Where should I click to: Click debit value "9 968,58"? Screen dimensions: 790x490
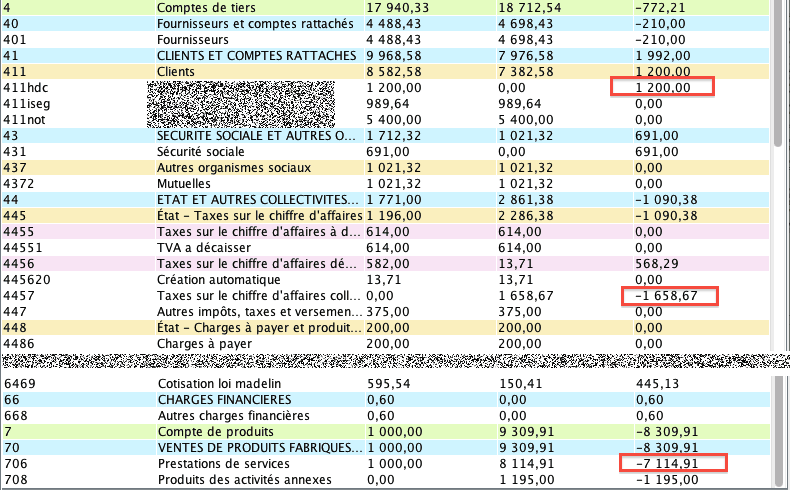coord(394,55)
